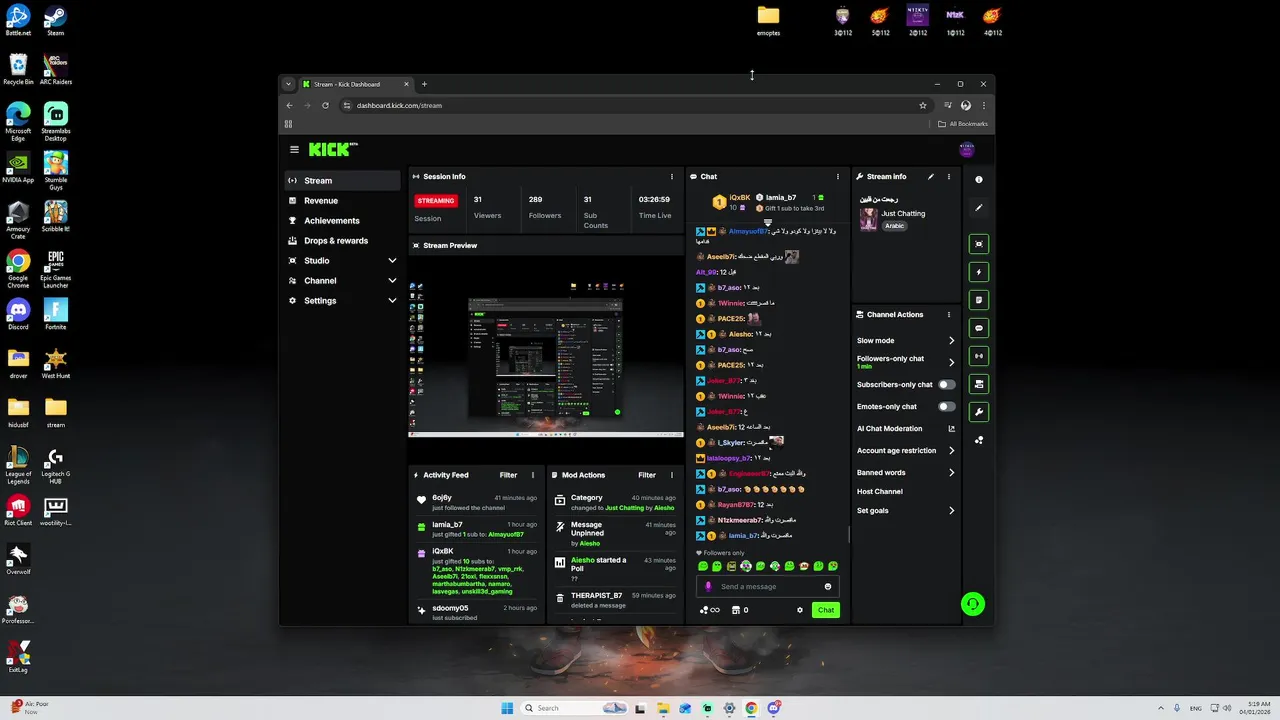Click the green KICK logo
This screenshot has width=1280, height=720.
tap(329, 149)
